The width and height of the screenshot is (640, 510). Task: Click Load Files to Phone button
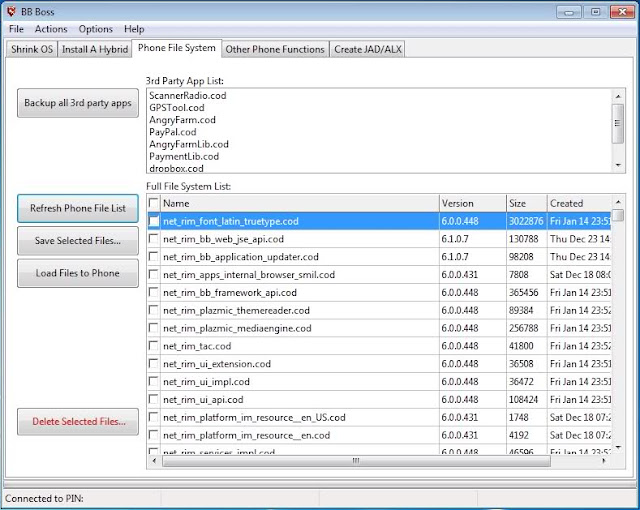[78, 273]
